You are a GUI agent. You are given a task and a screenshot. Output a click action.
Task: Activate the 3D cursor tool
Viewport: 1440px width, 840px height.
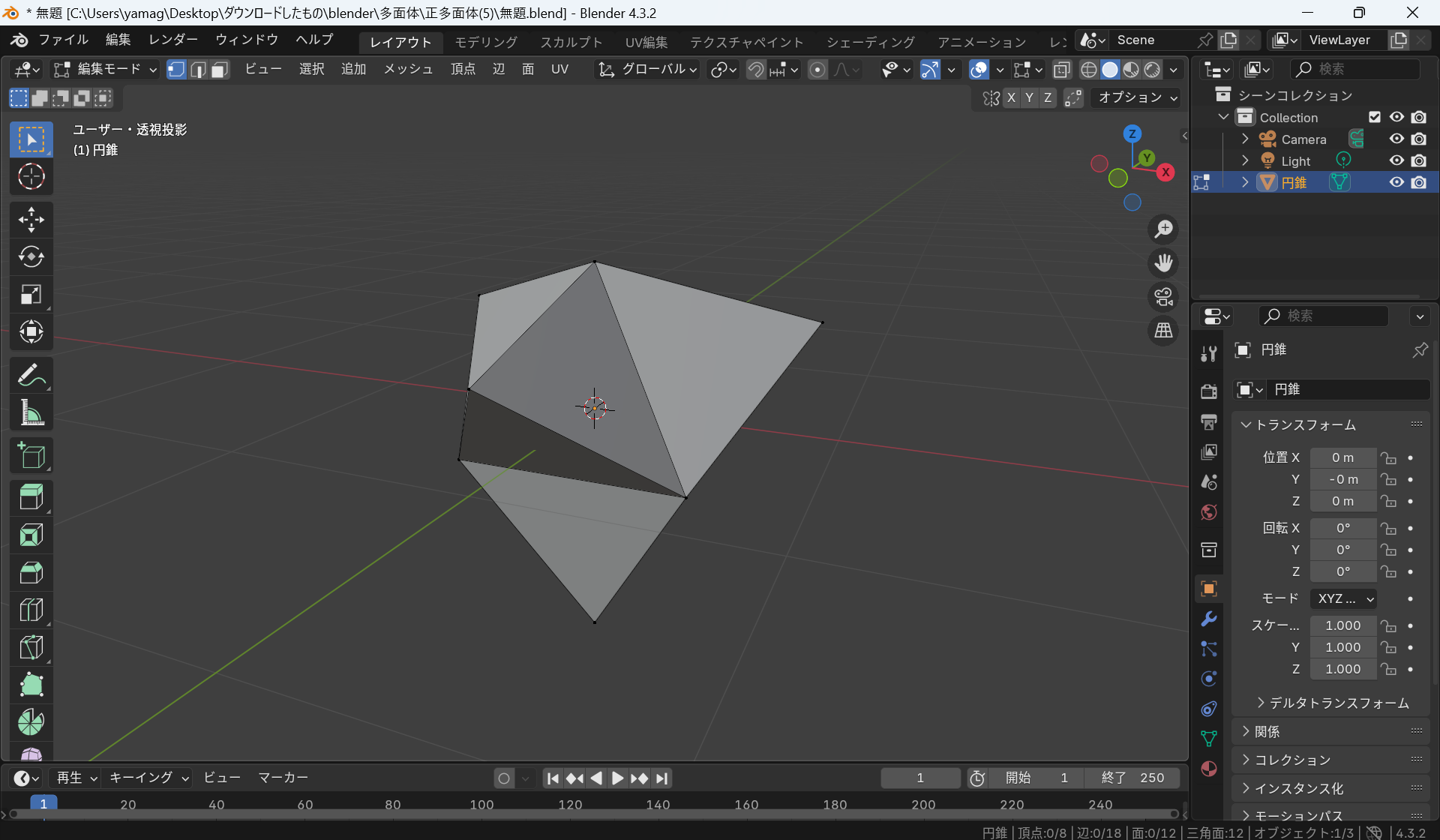[x=31, y=177]
